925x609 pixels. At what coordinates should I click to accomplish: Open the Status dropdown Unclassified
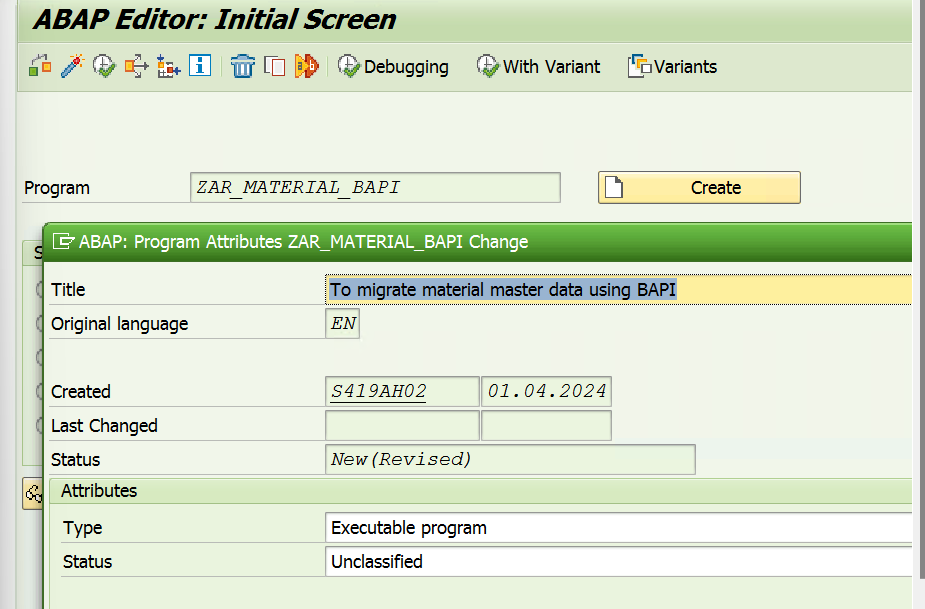point(618,562)
